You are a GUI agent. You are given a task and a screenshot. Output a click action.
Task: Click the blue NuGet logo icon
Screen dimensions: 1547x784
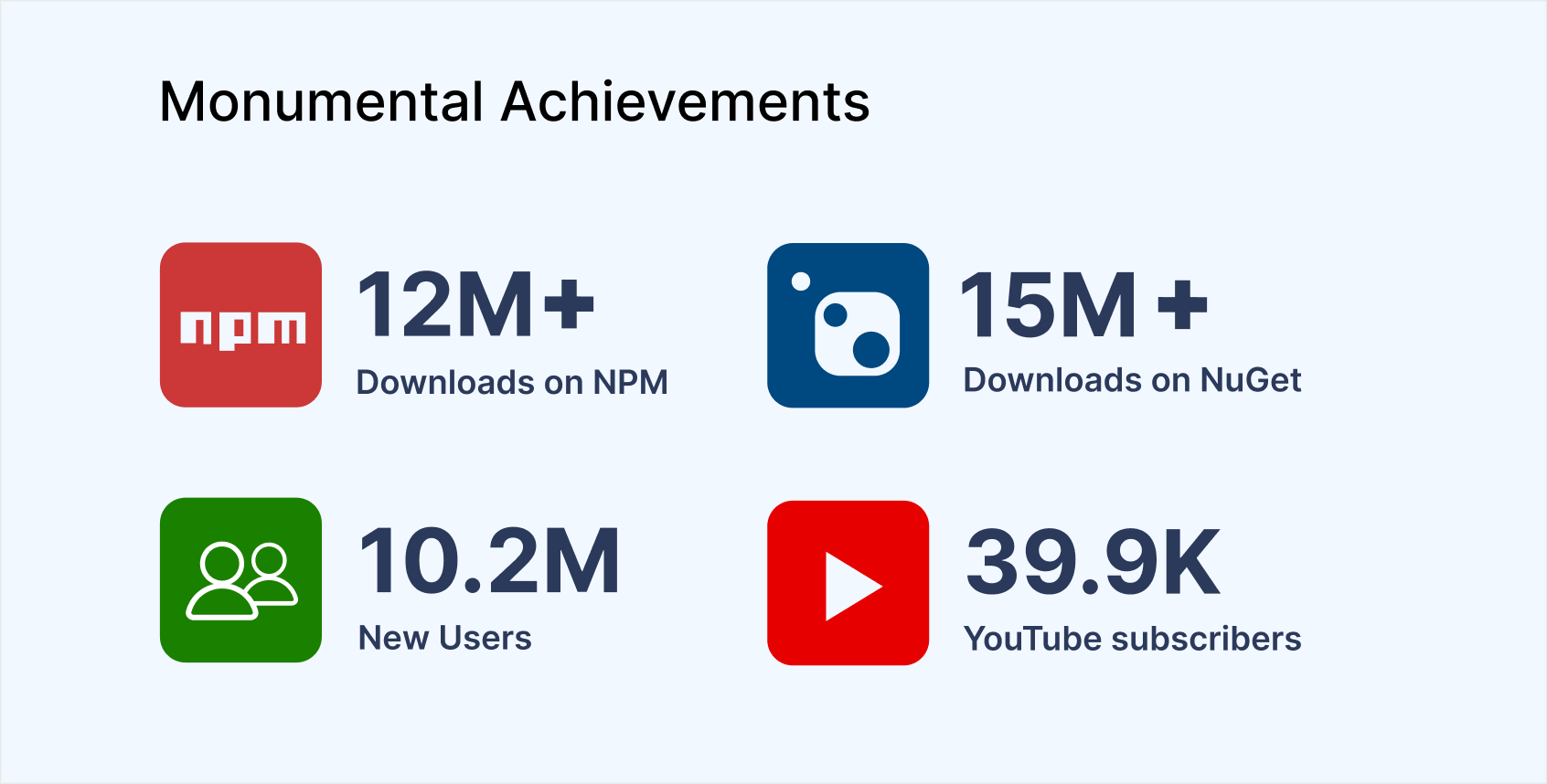[x=848, y=325]
